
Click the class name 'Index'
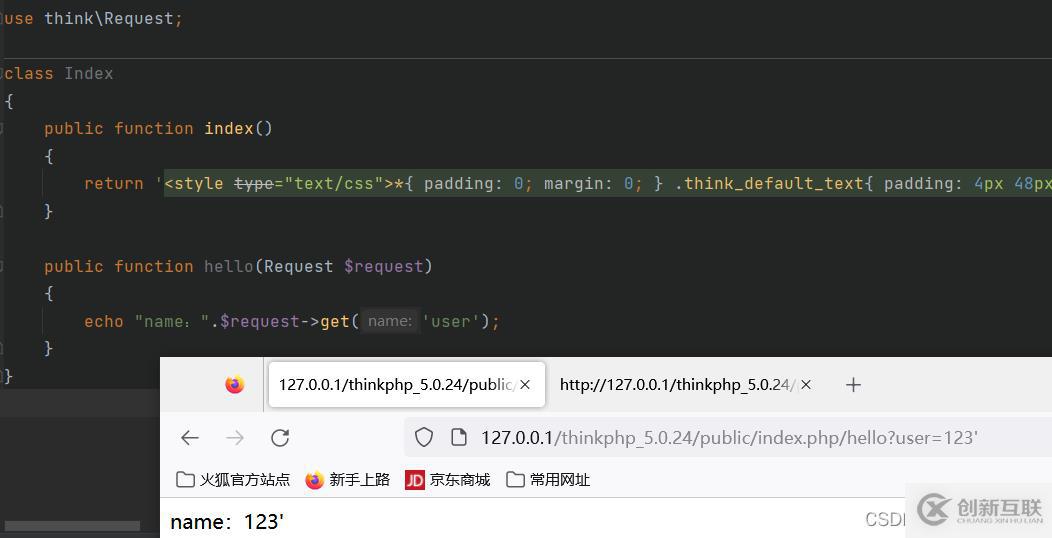click(89, 73)
